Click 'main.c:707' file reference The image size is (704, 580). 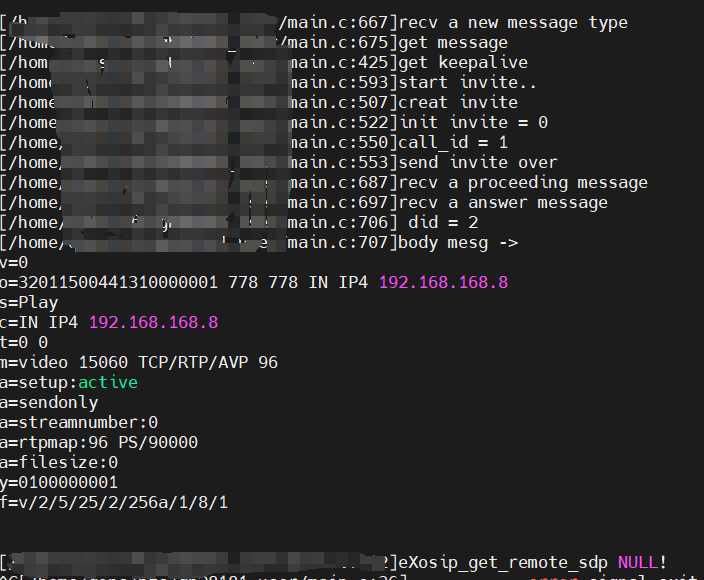coord(338,243)
